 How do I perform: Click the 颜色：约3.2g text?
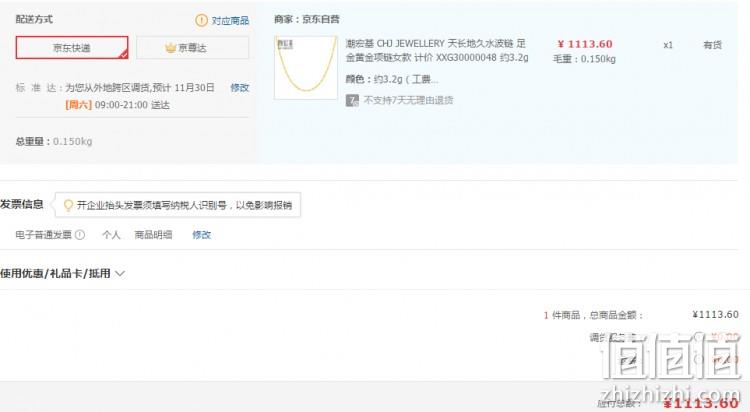[x=391, y=79]
